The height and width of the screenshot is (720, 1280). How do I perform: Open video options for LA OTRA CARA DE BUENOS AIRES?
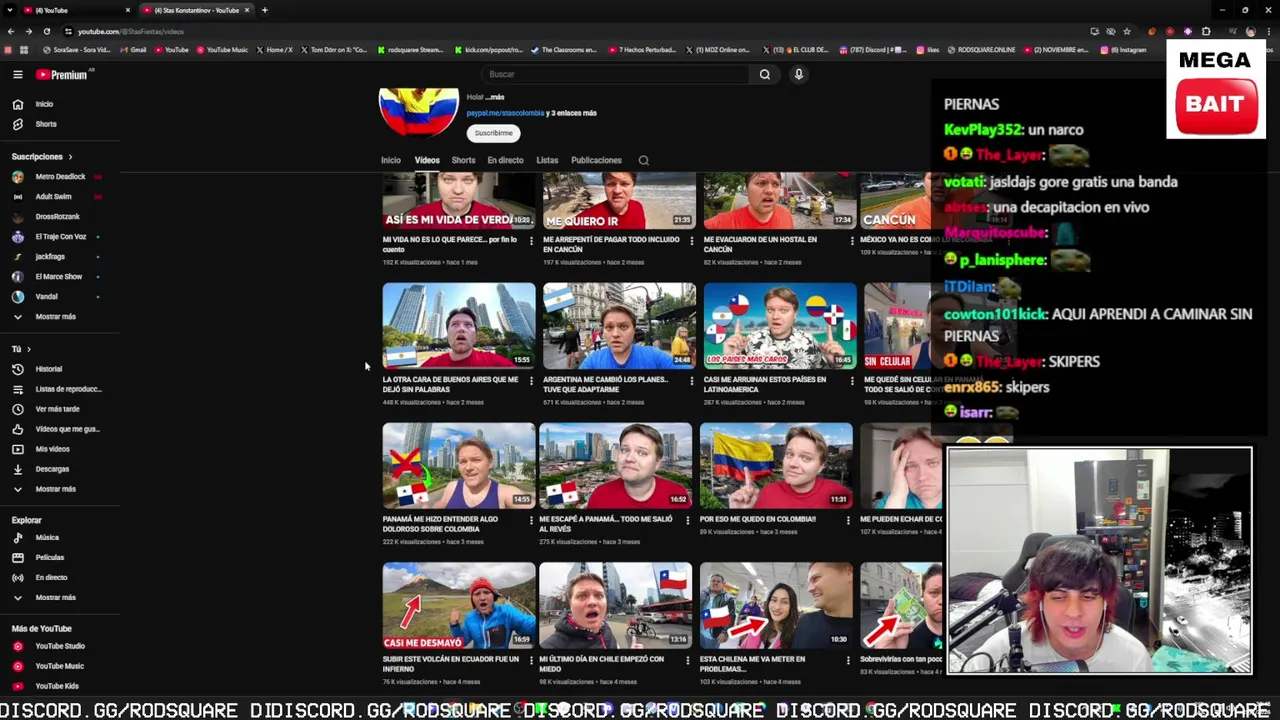tap(531, 381)
